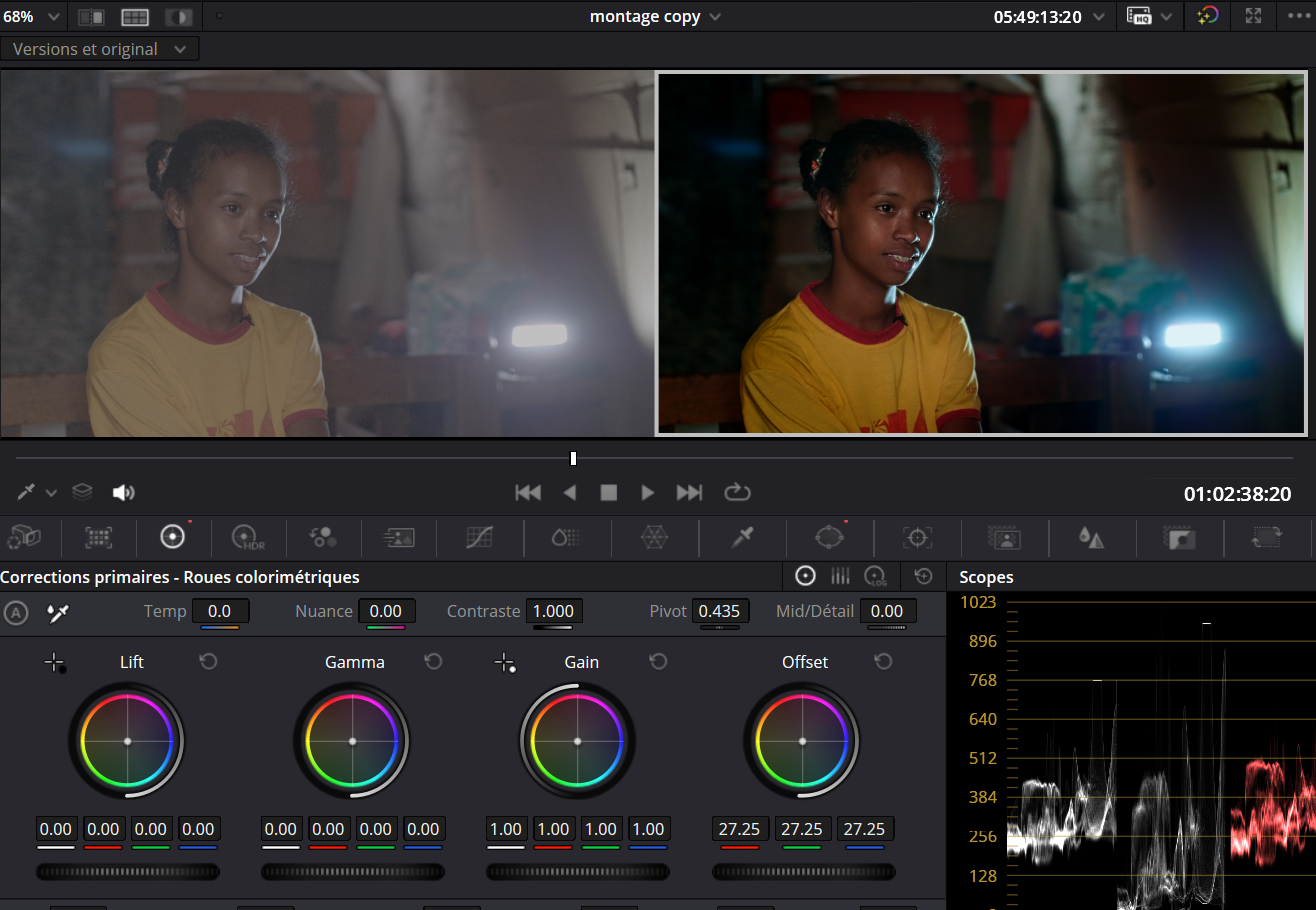Open the Camera Raw palette

pos(24,538)
